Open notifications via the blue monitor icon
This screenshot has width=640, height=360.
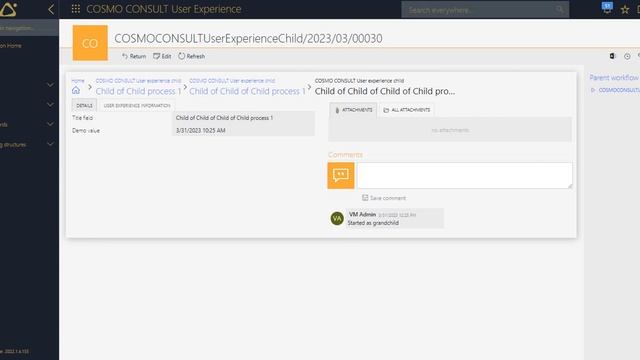click(607, 8)
